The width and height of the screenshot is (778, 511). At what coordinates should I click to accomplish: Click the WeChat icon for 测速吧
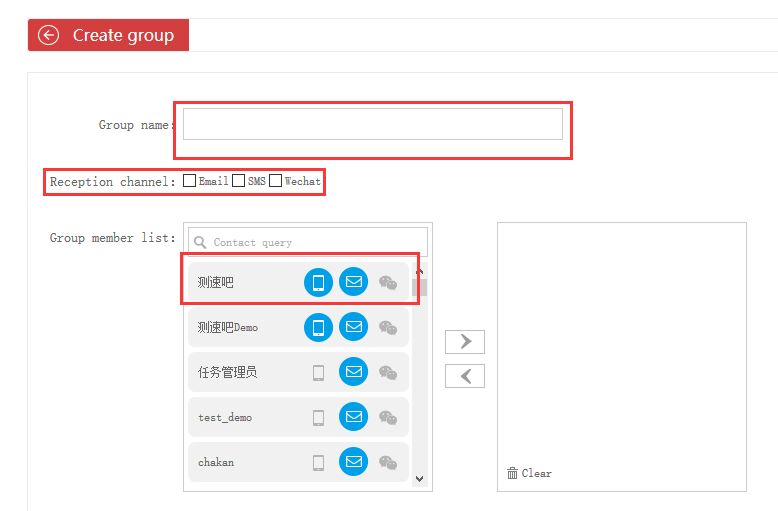tap(388, 283)
